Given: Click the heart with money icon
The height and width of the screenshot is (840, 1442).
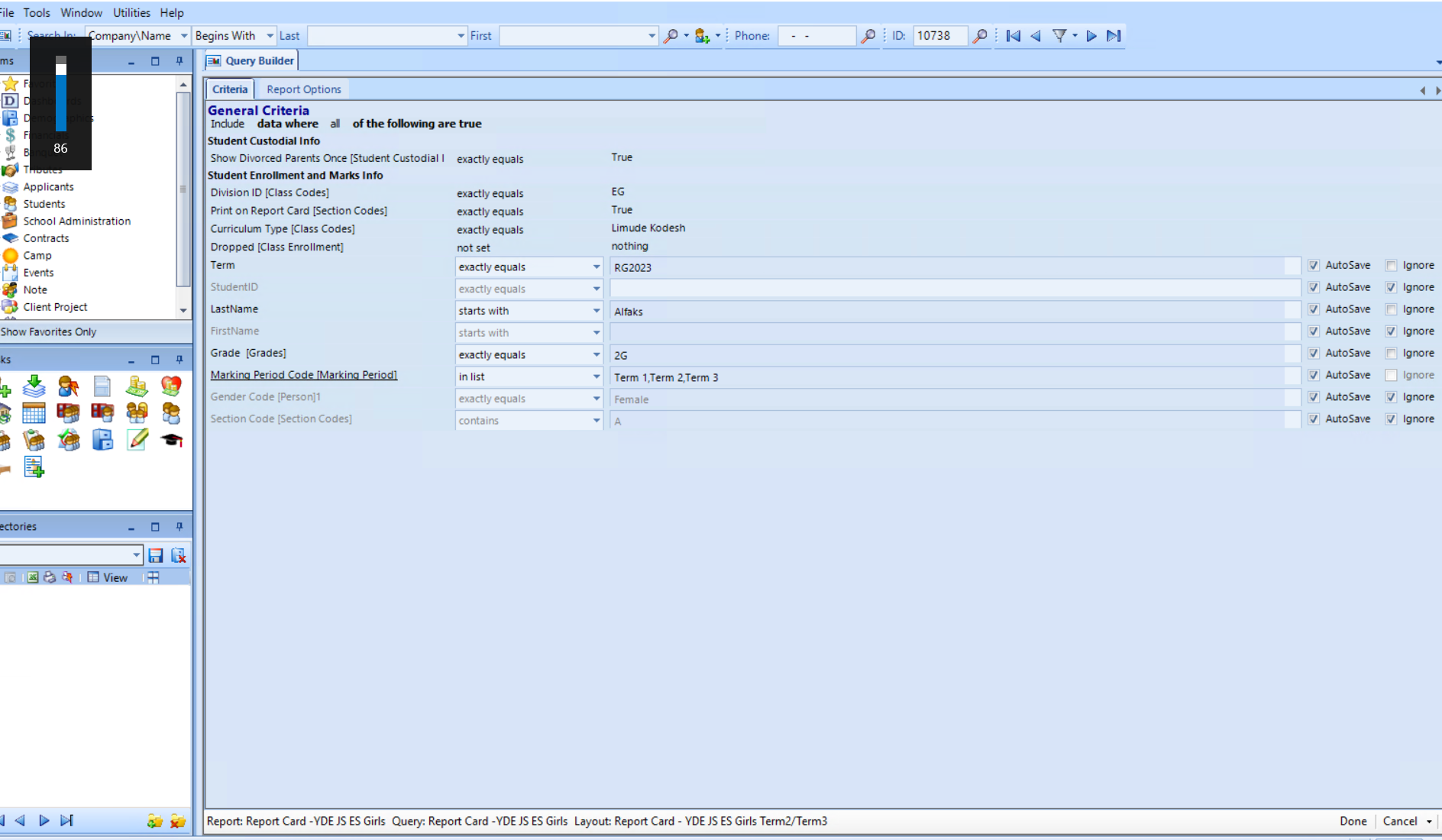Looking at the screenshot, I should click(x=171, y=386).
